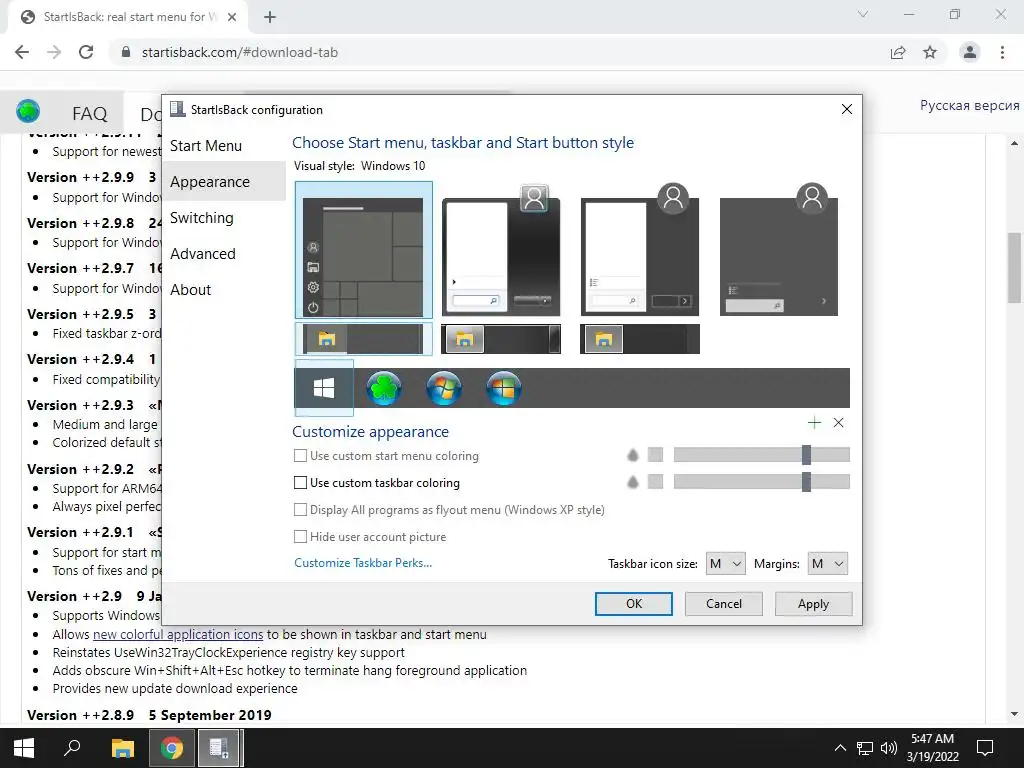
Task: Open Customize Taskbar Perks link
Action: (363, 563)
